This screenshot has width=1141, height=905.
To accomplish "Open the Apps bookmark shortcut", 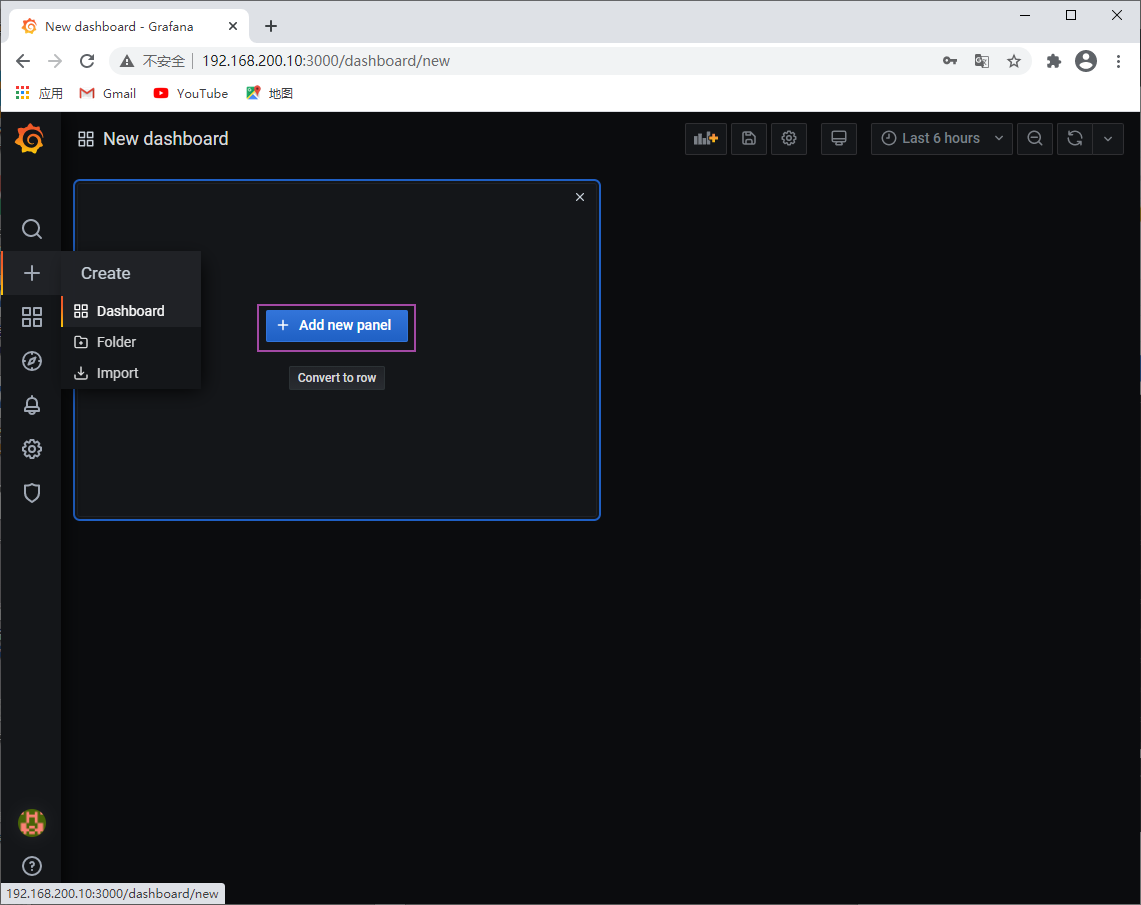I will (x=39, y=93).
